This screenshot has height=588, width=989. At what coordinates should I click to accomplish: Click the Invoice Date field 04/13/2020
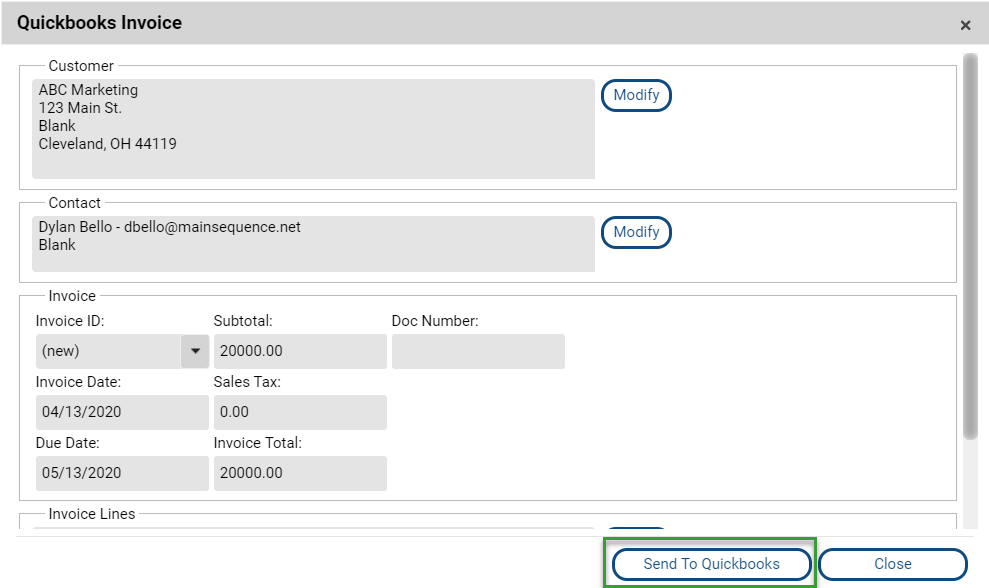122,412
